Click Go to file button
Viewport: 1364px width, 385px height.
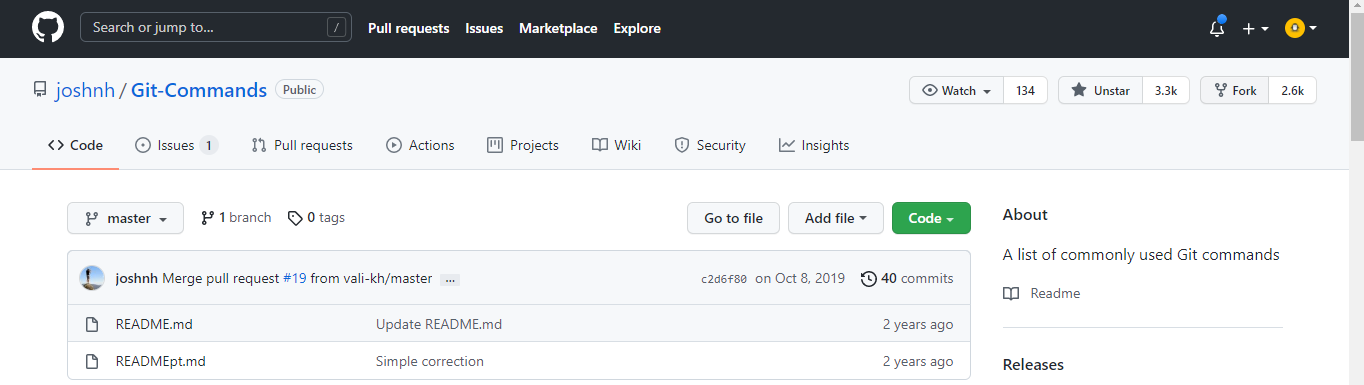tap(733, 218)
